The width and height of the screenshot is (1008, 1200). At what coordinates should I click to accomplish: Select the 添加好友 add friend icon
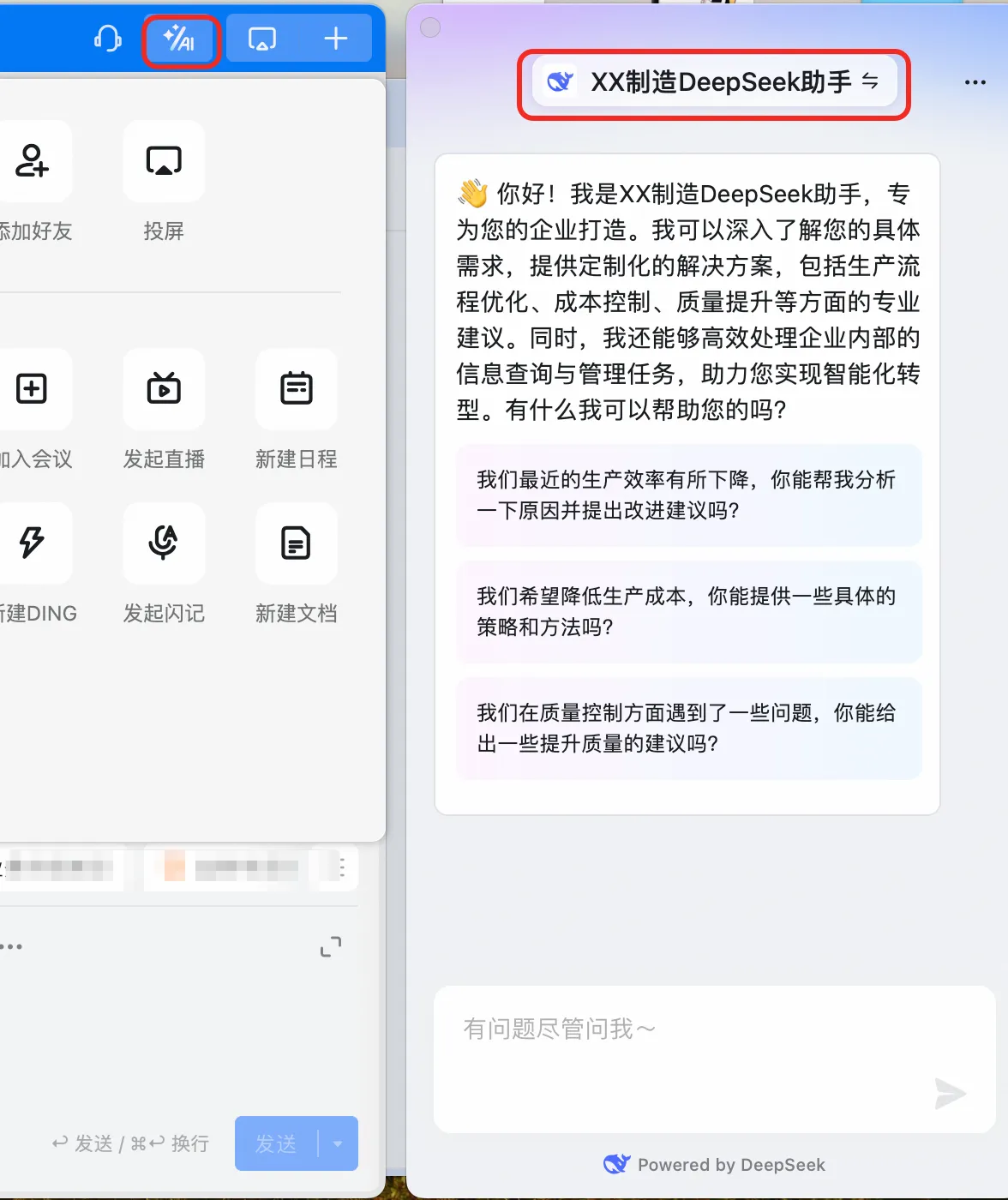tap(32, 161)
